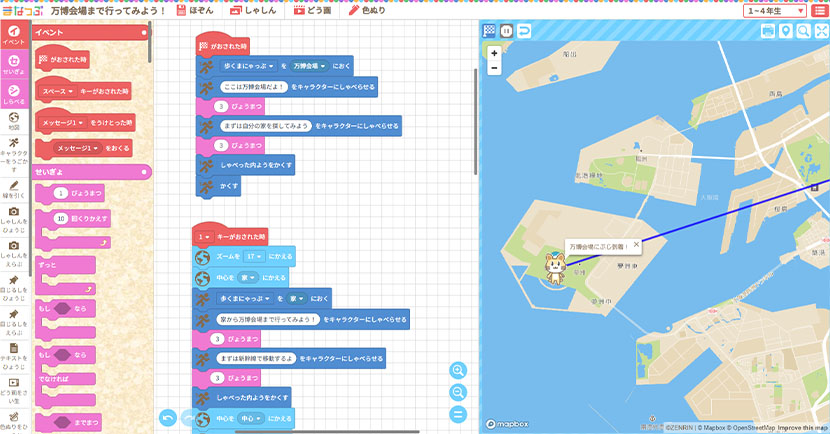Screen dimensions: 830x434
Task: Select the しゃしん photo menu
Action: (x=251, y=10)
